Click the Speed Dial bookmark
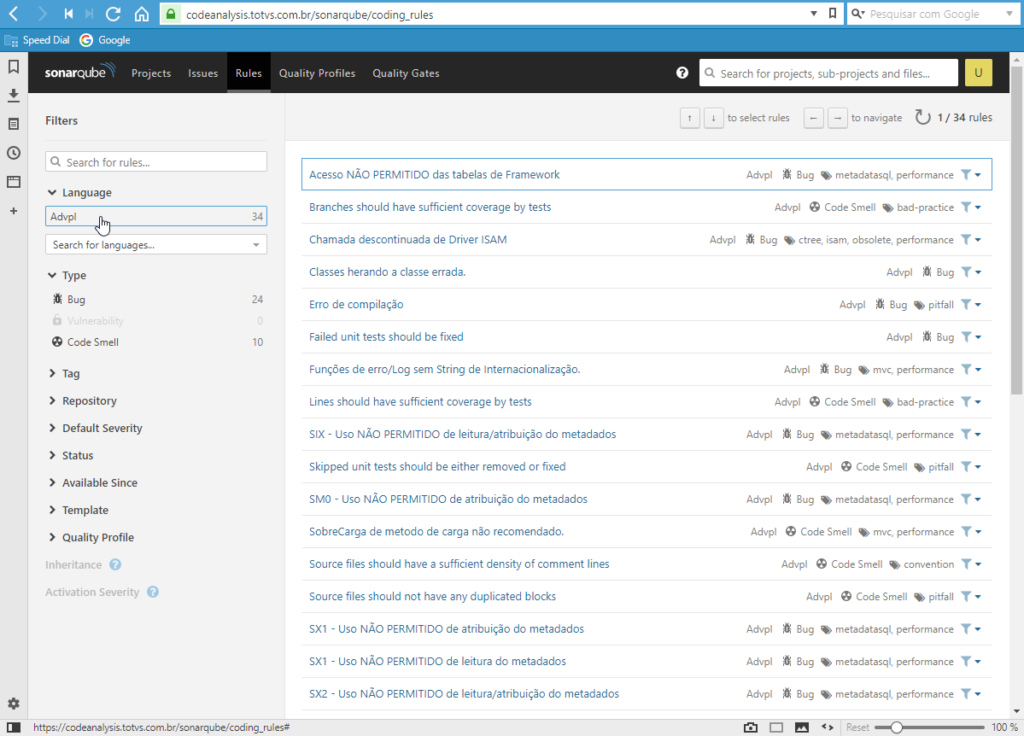 pos(37,40)
